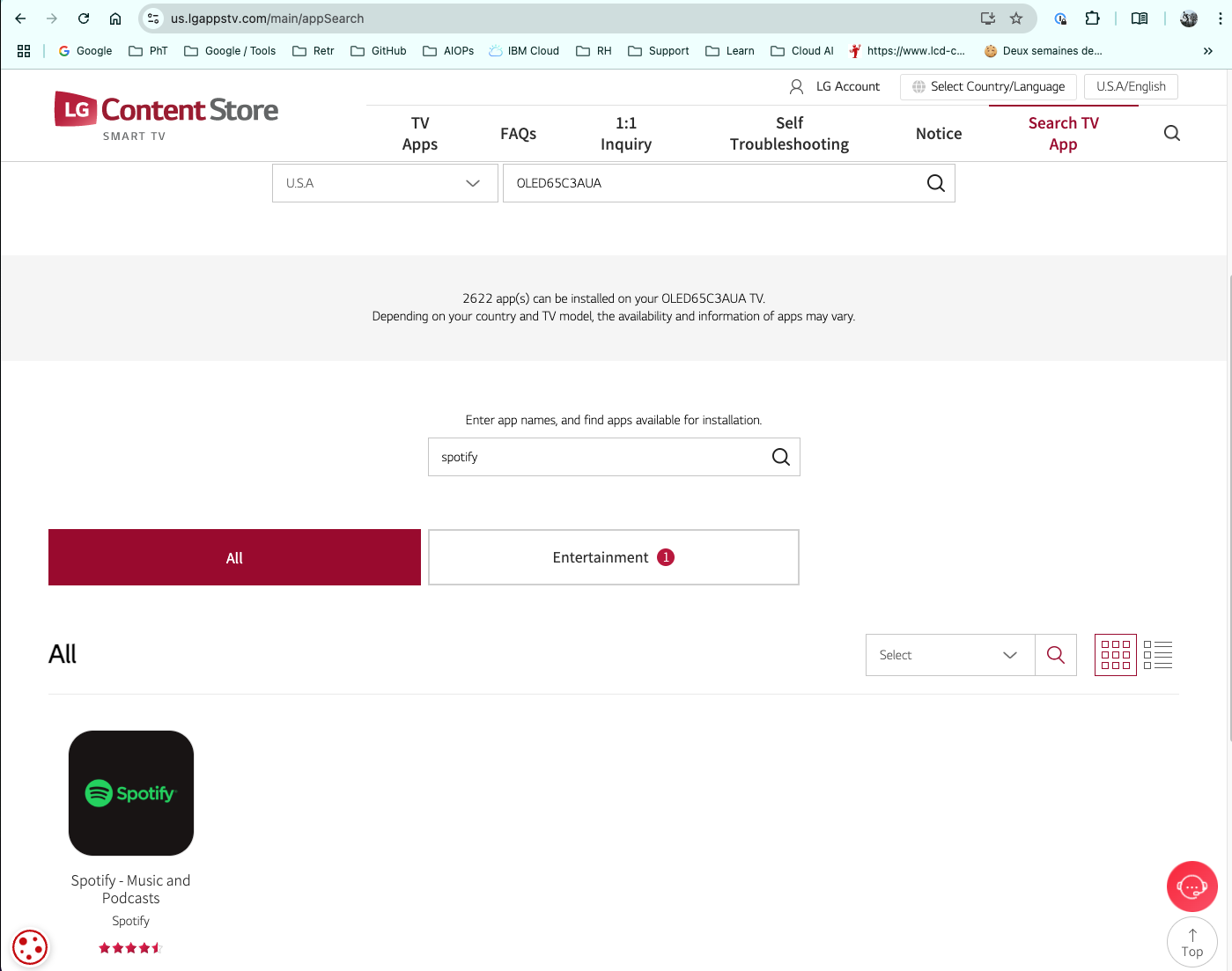Click the Top scroll-up button
Image resolution: width=1232 pixels, height=971 pixels.
click(x=1192, y=943)
